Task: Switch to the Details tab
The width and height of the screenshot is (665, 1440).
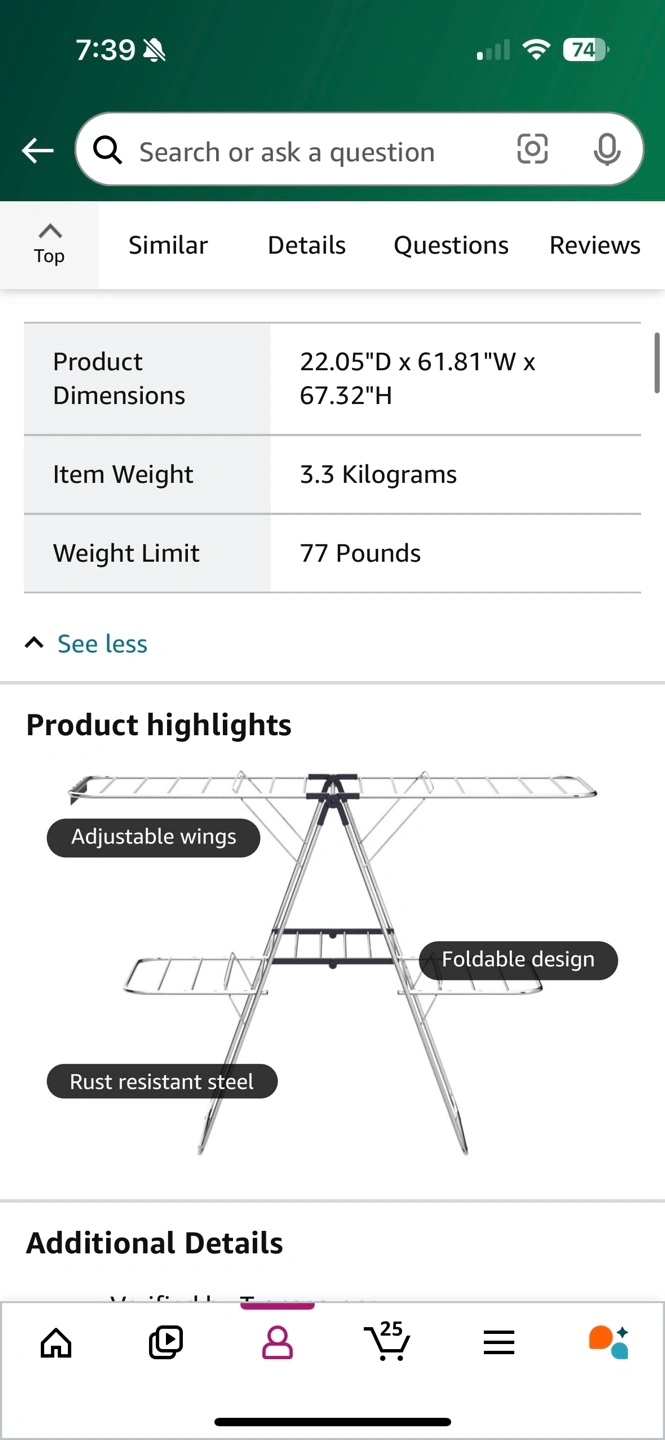Action: [x=306, y=245]
